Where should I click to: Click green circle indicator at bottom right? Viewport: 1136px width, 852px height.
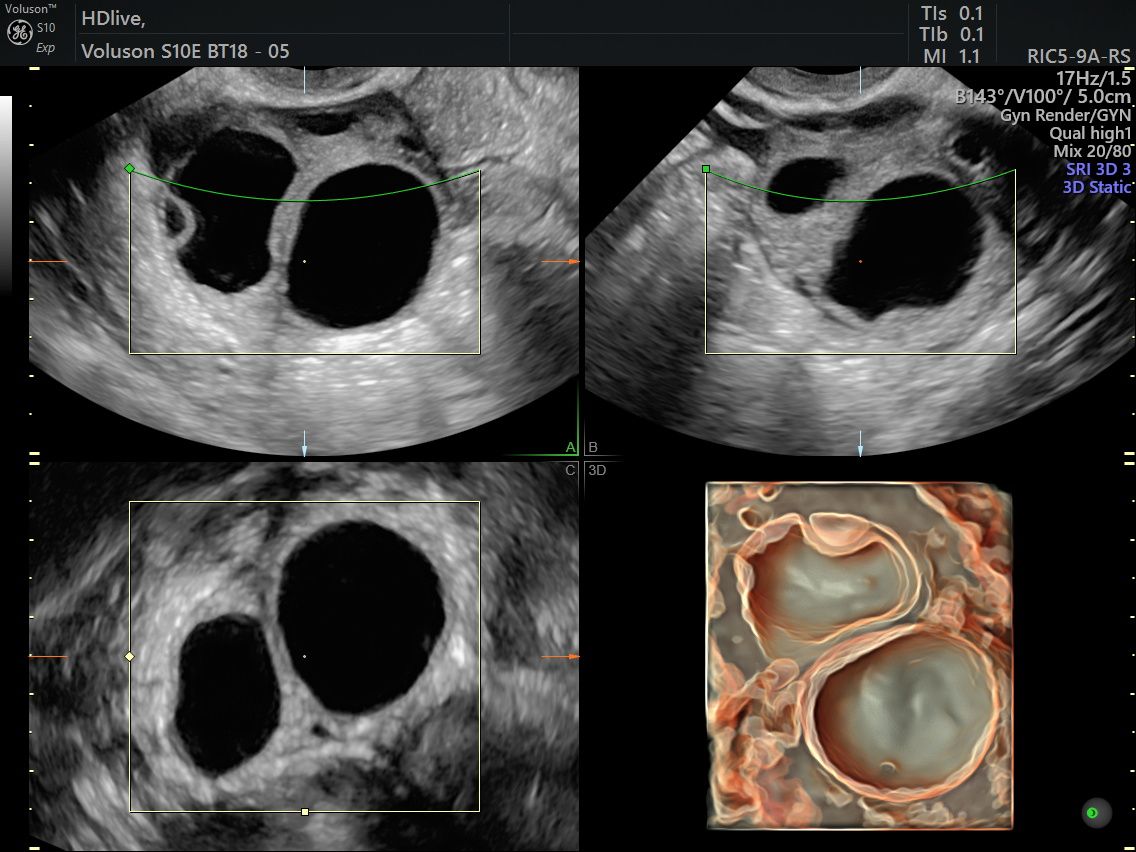[1093, 813]
